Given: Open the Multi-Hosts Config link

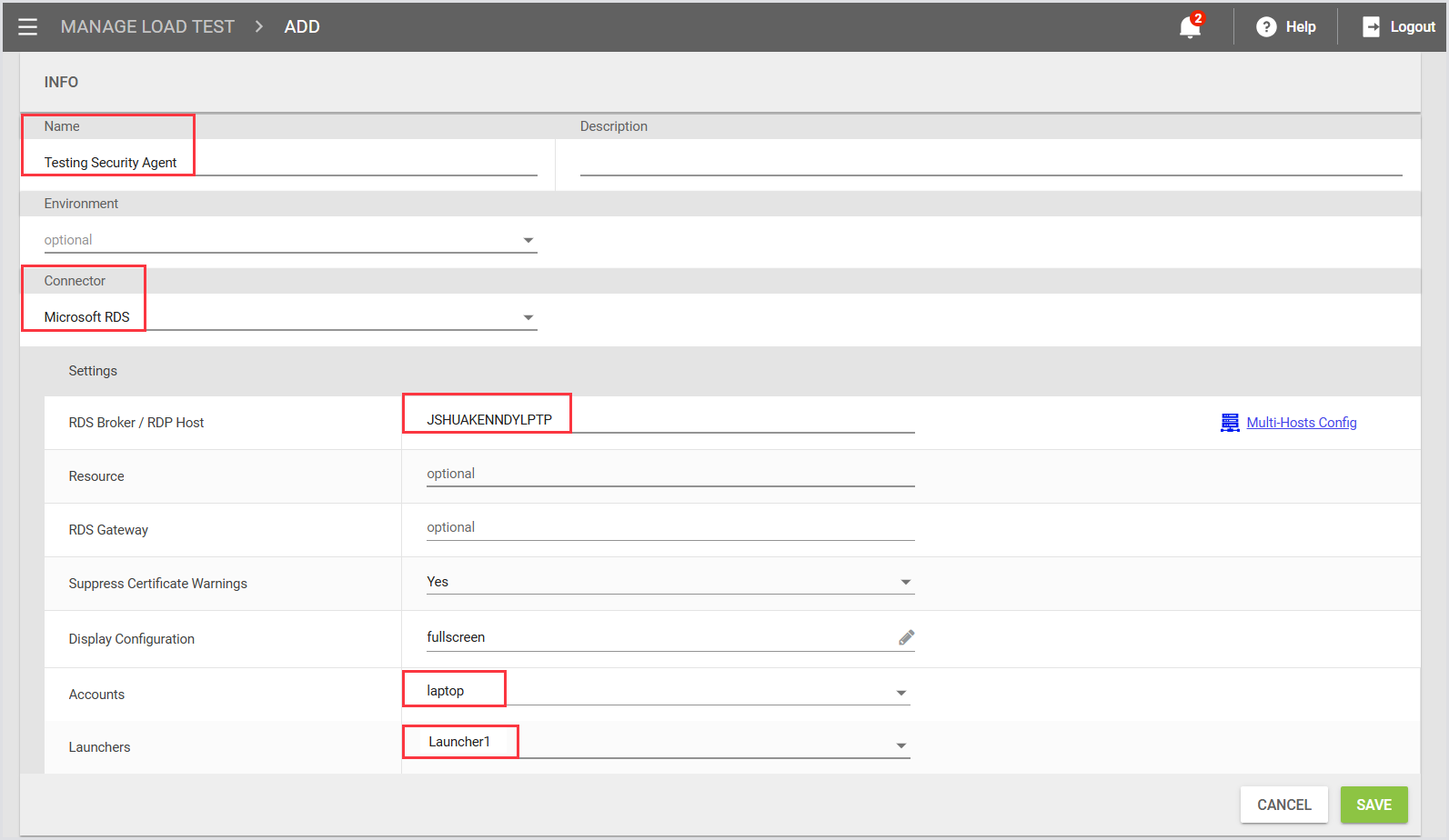Looking at the screenshot, I should tap(1301, 423).
